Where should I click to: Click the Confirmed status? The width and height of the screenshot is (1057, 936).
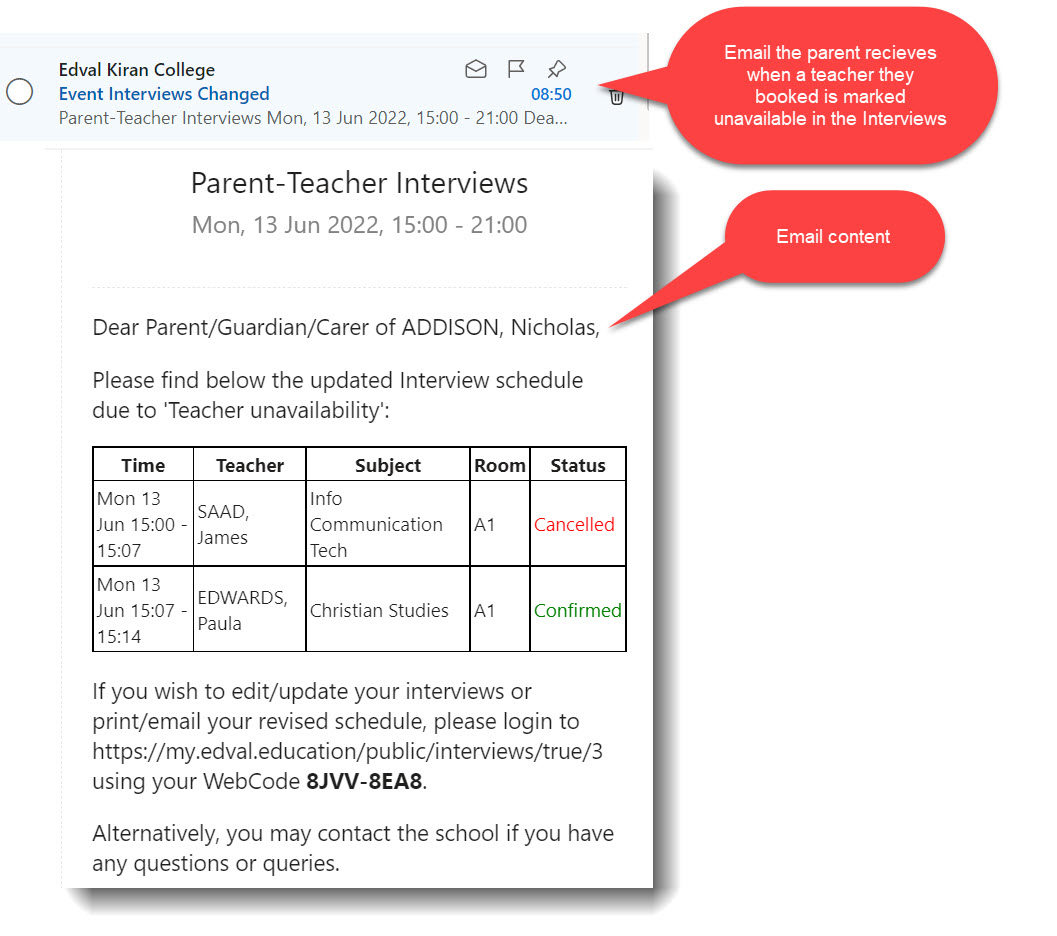pyautogui.click(x=578, y=610)
